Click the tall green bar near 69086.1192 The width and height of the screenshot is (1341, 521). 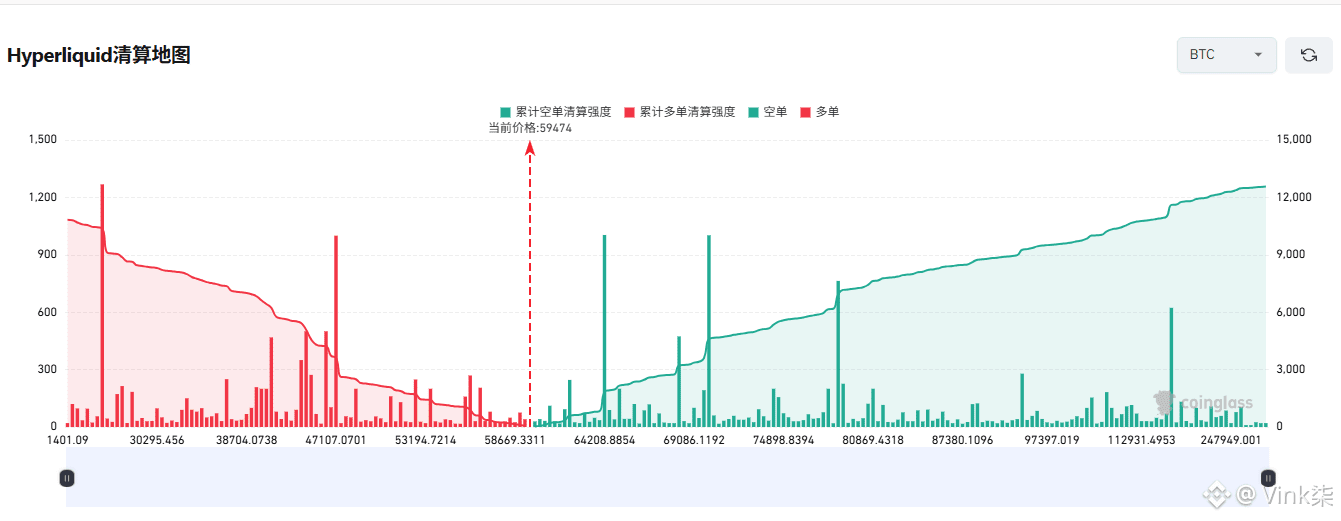[x=708, y=331]
